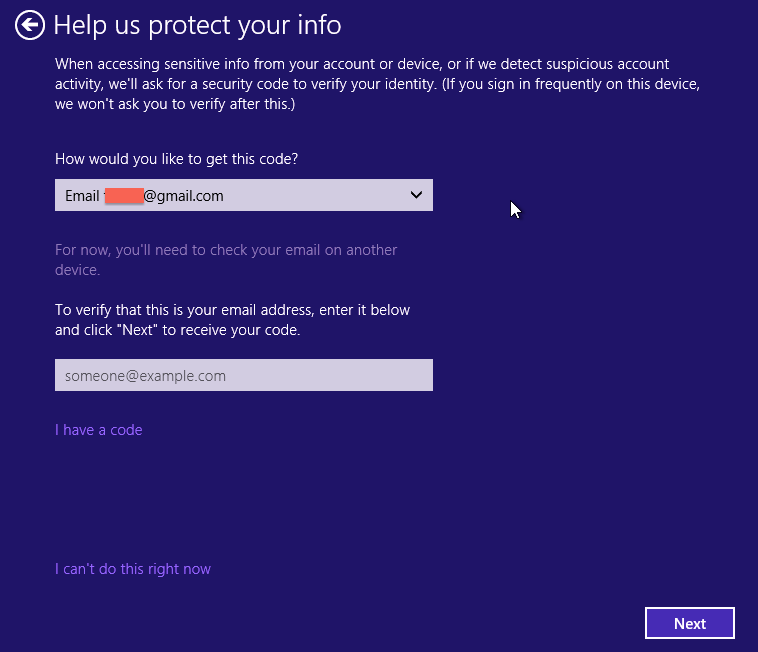Click the parenthetical "If you sign in frequently" sentence
Image resolution: width=758 pixels, height=652 pixels.
tap(570, 84)
